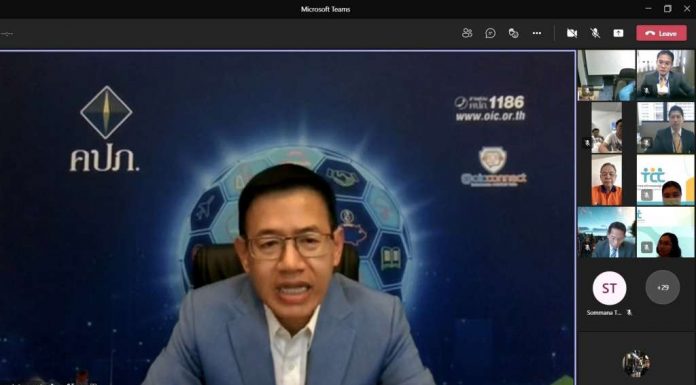The image size is (696, 385).
Task: Open the participants panel icon
Action: [467, 33]
